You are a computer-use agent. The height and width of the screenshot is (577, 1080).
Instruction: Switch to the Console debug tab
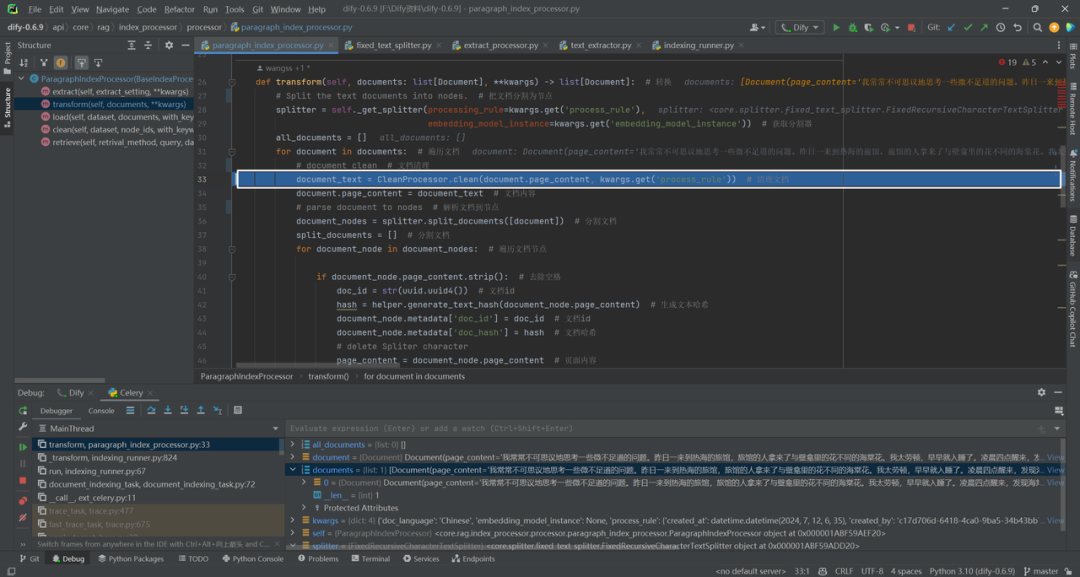(101, 410)
